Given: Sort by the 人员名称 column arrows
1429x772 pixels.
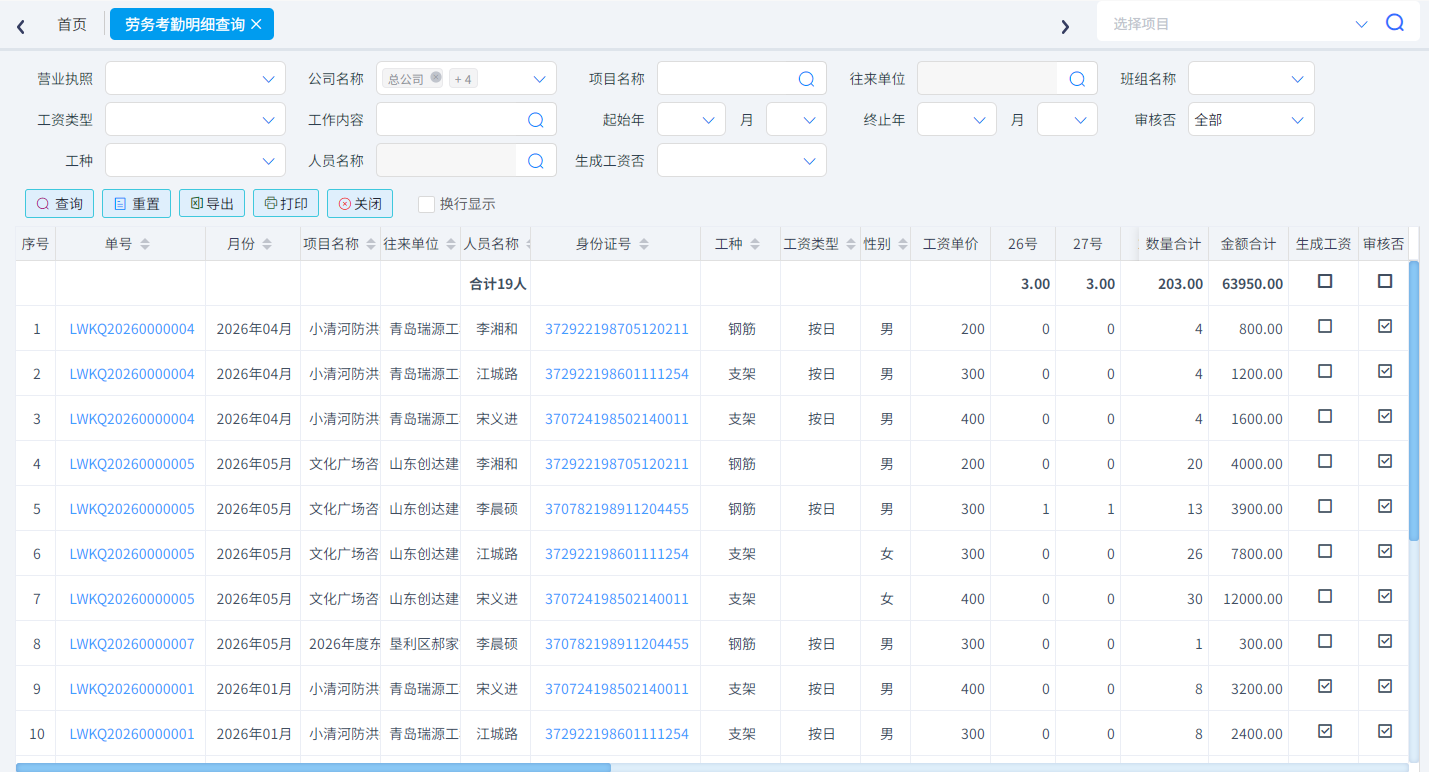Looking at the screenshot, I should (x=527, y=244).
